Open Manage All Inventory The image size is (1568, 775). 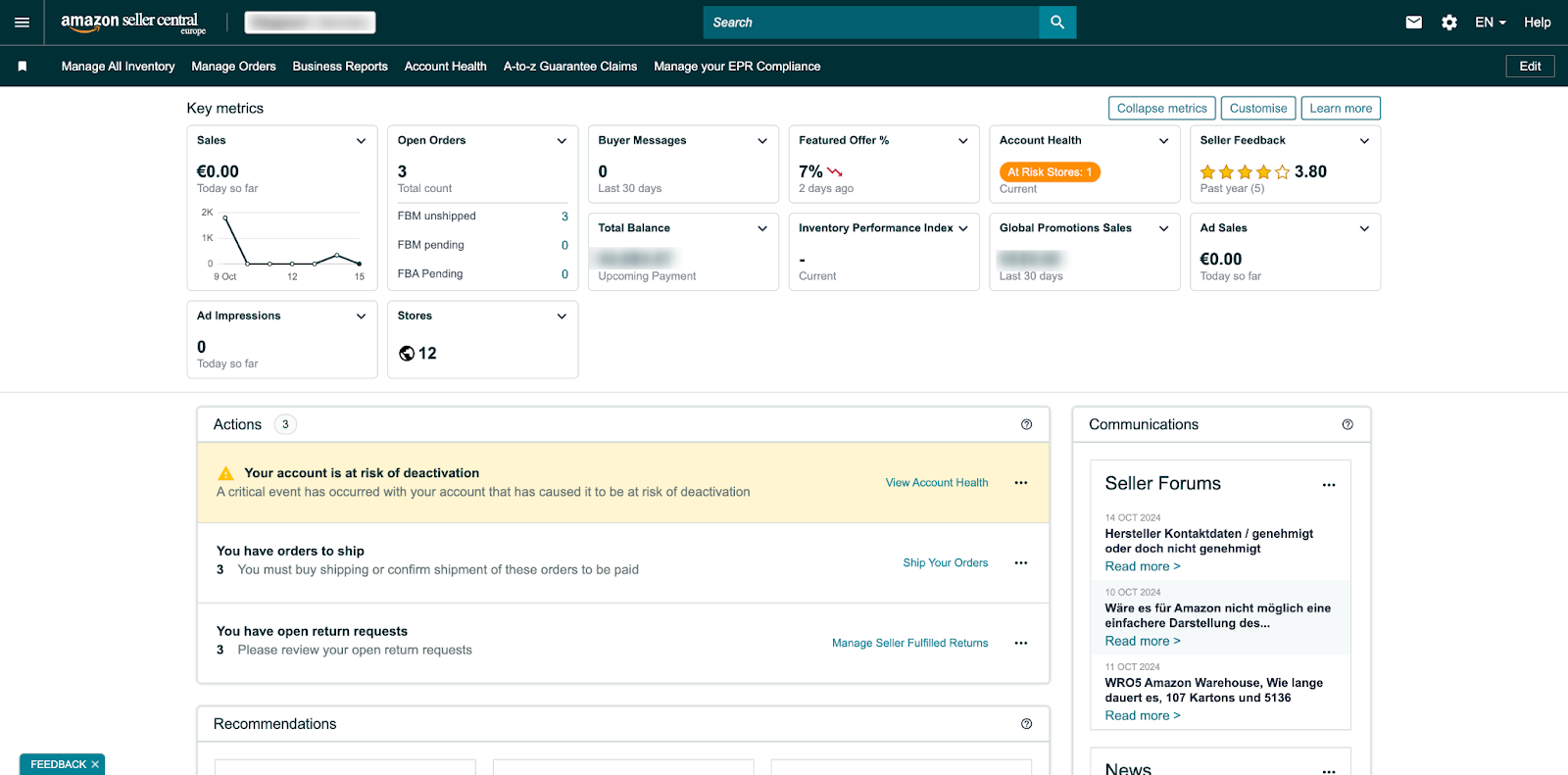(118, 67)
